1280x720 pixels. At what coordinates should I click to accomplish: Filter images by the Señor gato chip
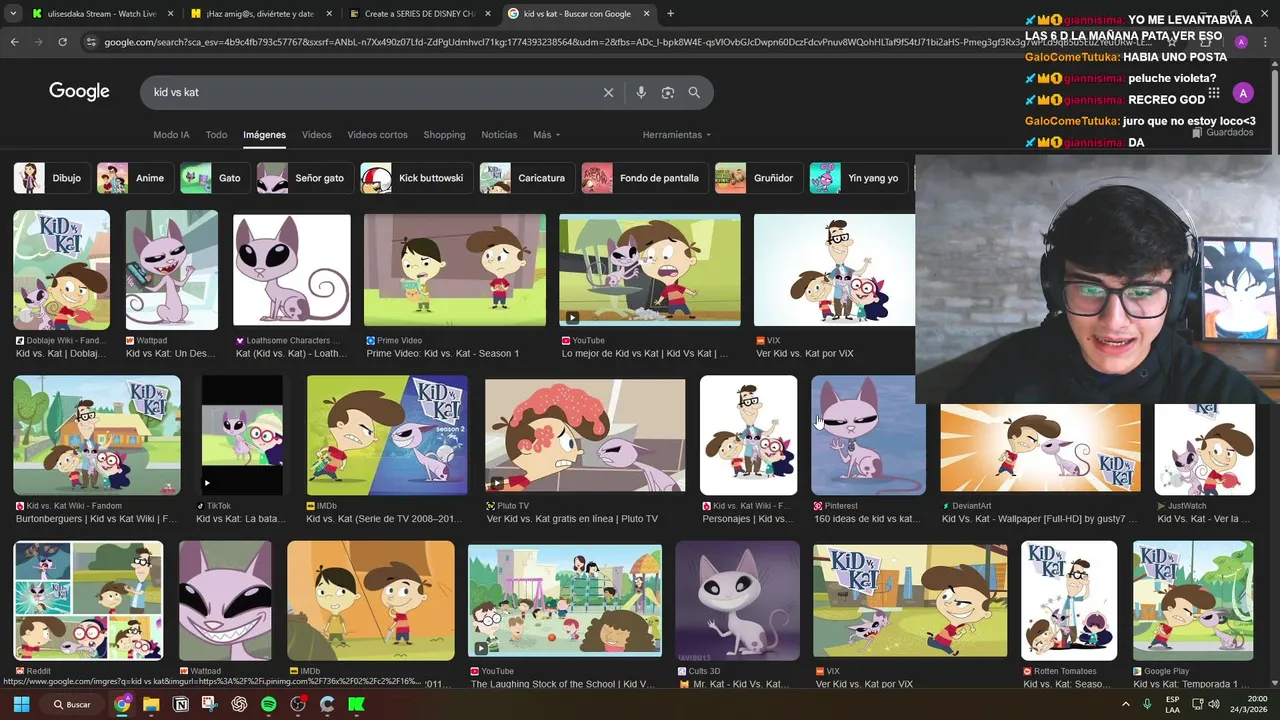pyautogui.click(x=304, y=178)
